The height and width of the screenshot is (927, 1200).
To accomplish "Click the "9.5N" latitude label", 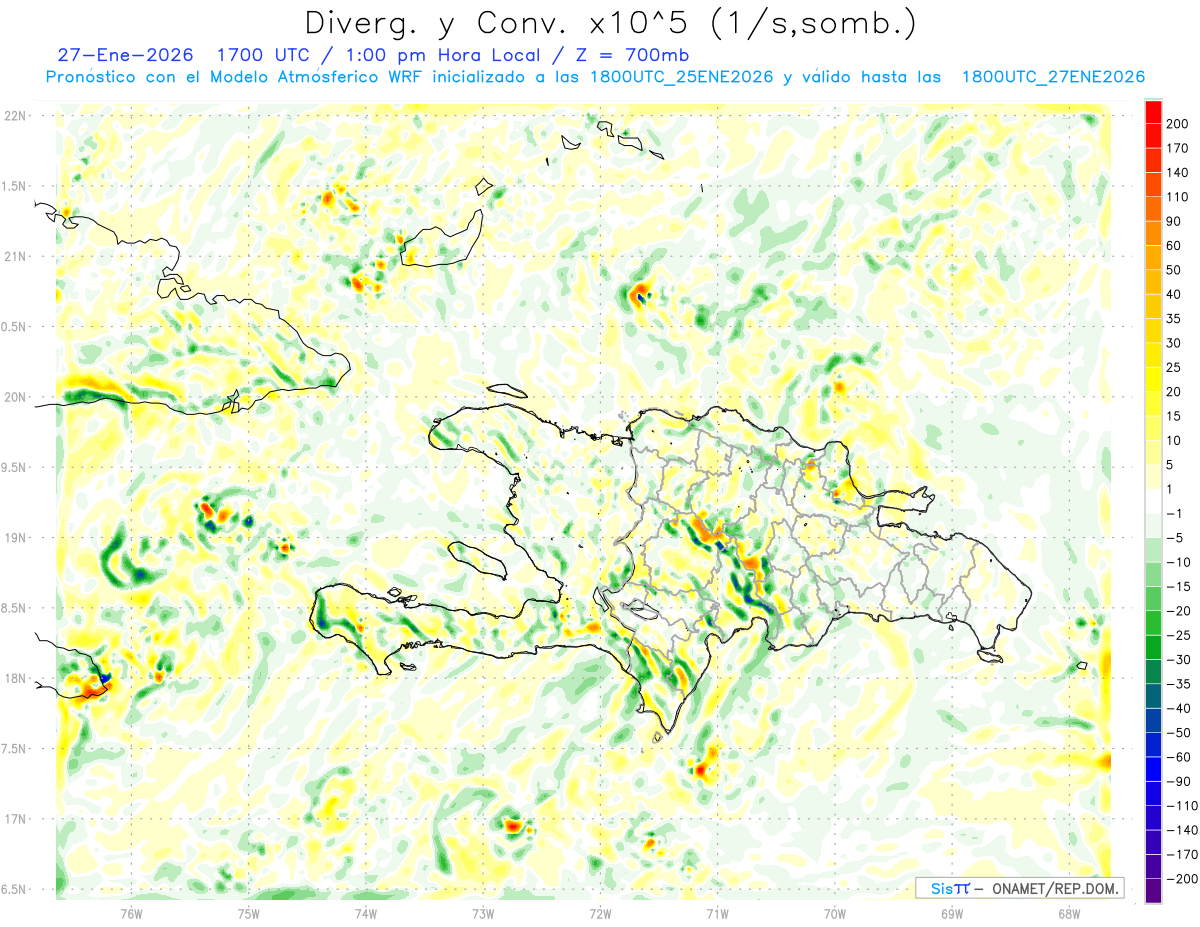I will [x=15, y=467].
